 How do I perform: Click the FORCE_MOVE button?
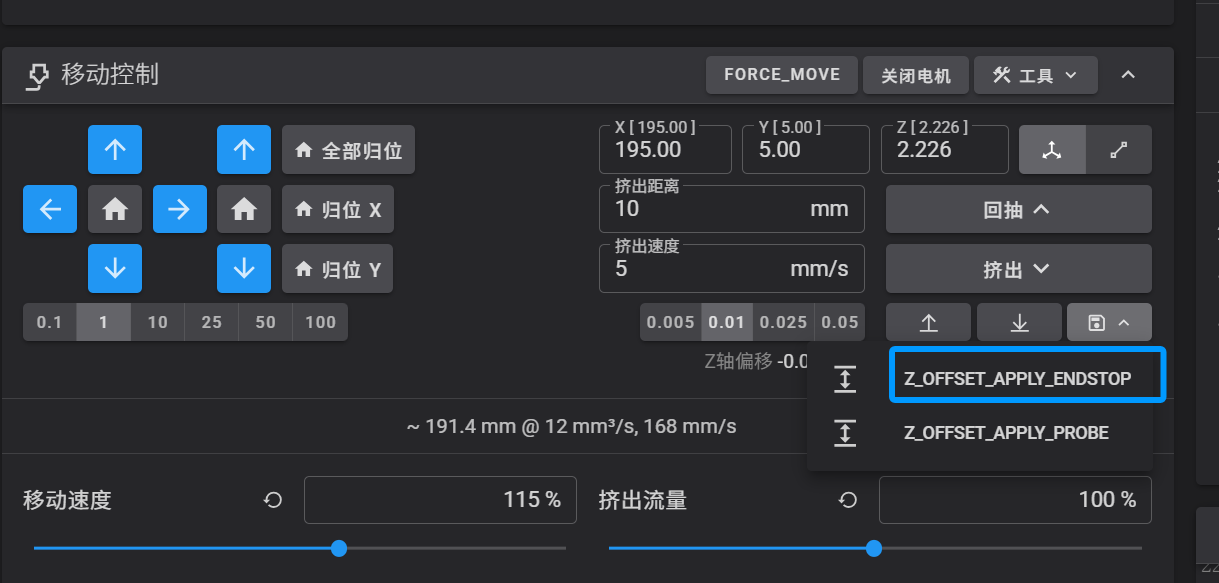[781, 75]
